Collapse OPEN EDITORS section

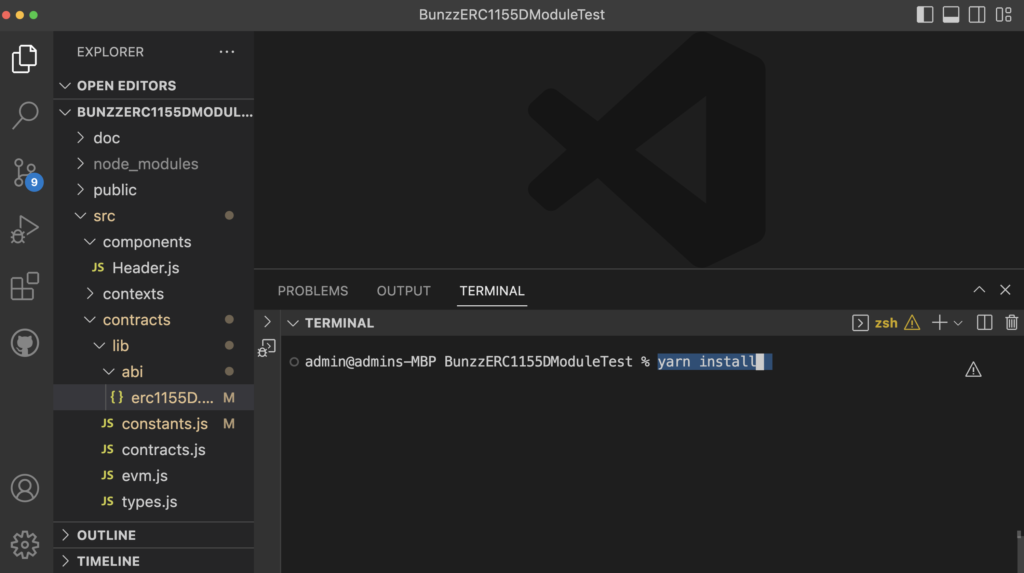click(x=153, y=86)
